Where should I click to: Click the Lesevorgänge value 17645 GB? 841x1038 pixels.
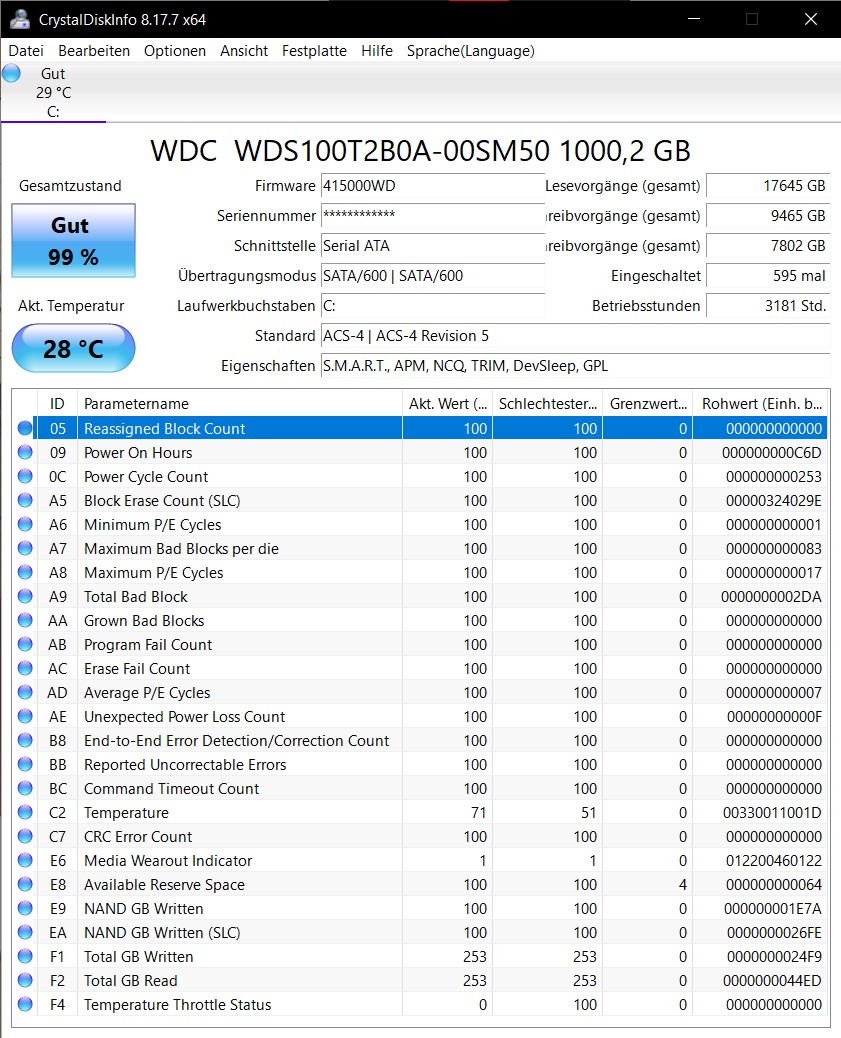[768, 186]
